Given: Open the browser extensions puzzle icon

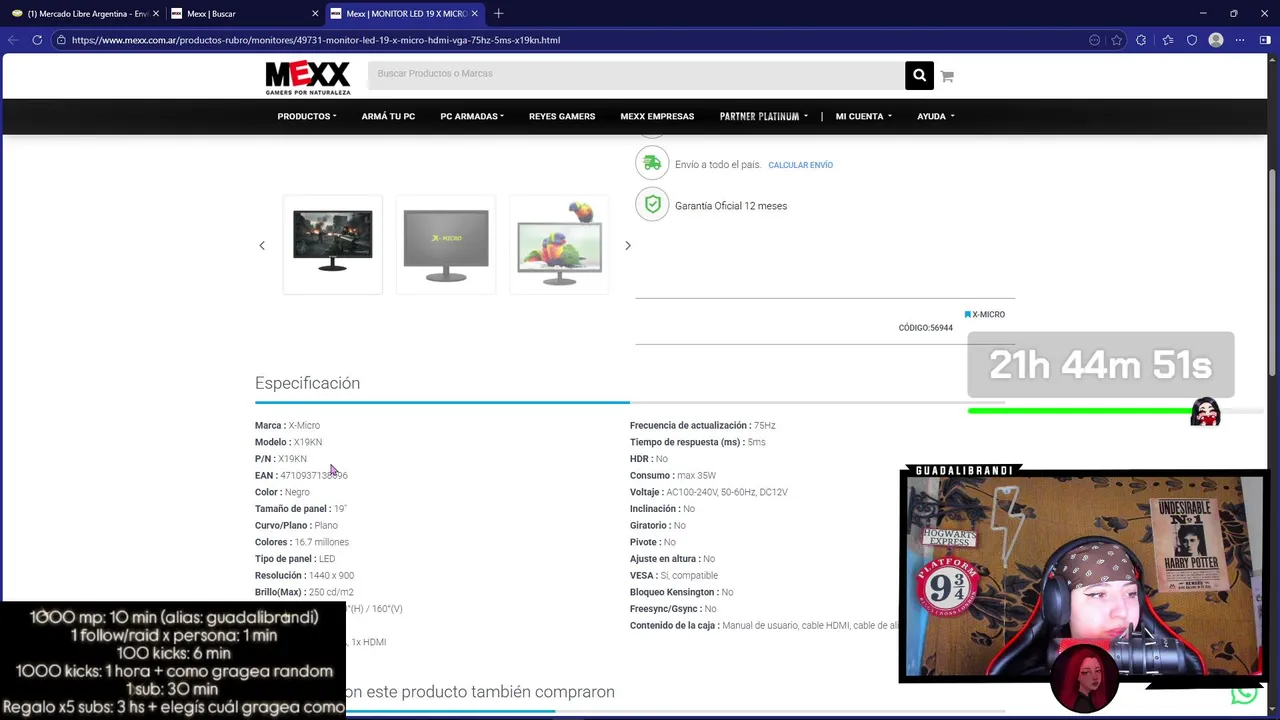Looking at the screenshot, I should point(1141,40).
